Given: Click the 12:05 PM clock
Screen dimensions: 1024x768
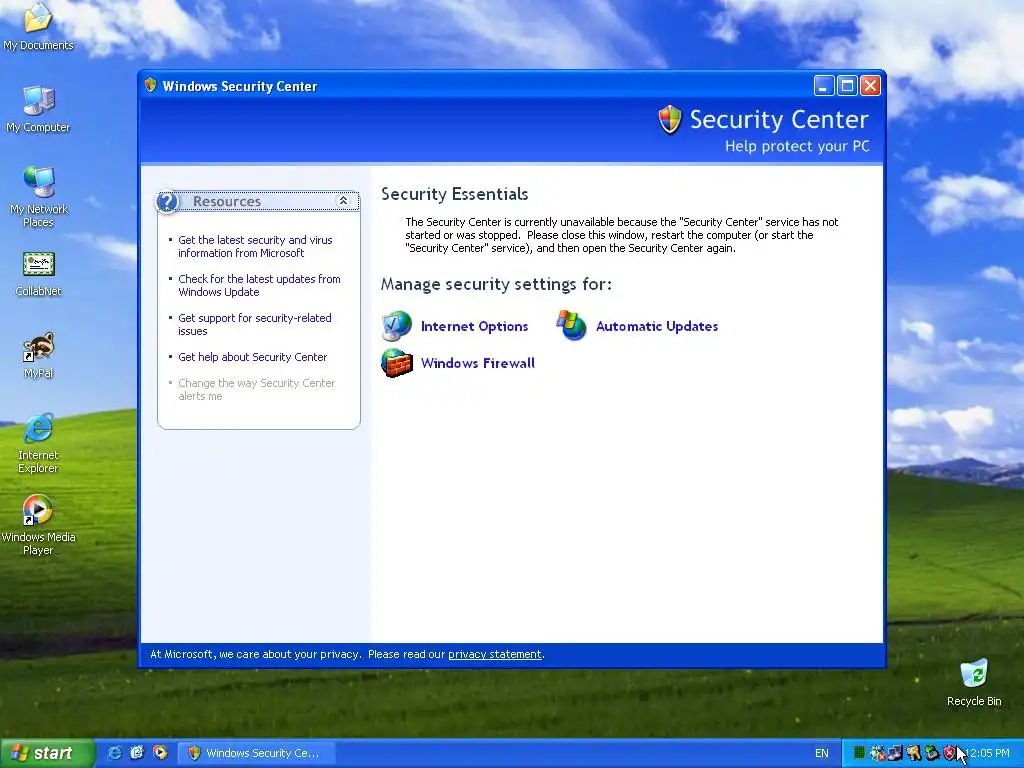Looking at the screenshot, I should click(x=988, y=753).
